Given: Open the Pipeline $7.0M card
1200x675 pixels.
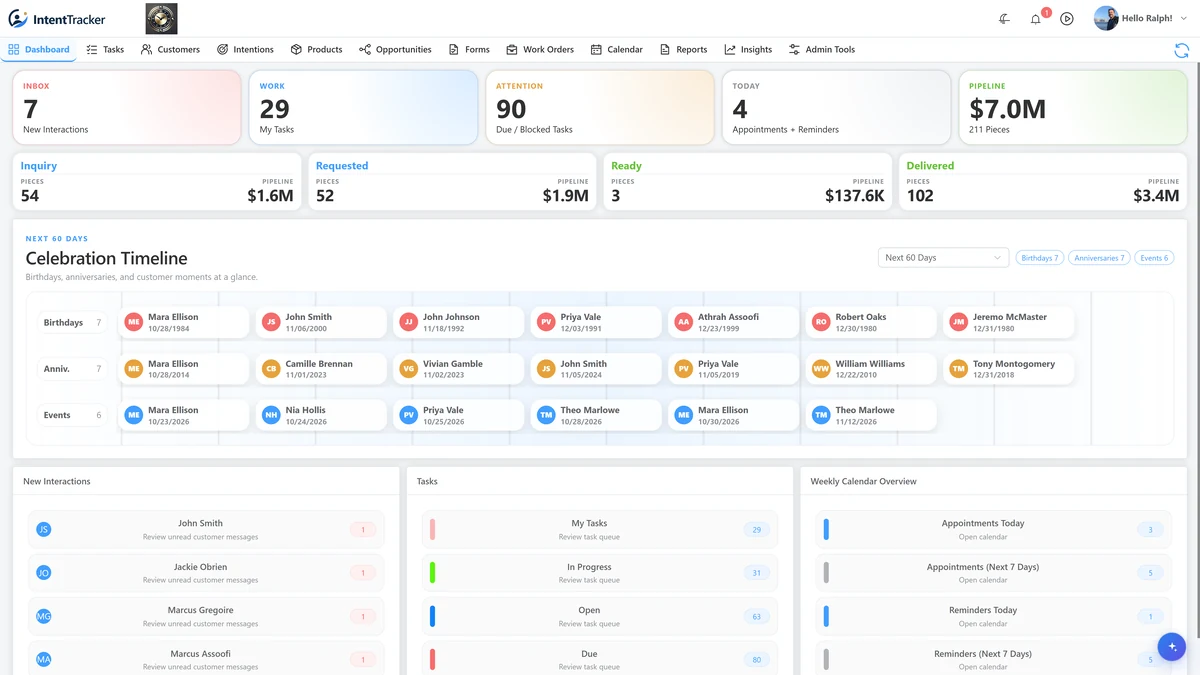Looking at the screenshot, I should pos(1073,107).
